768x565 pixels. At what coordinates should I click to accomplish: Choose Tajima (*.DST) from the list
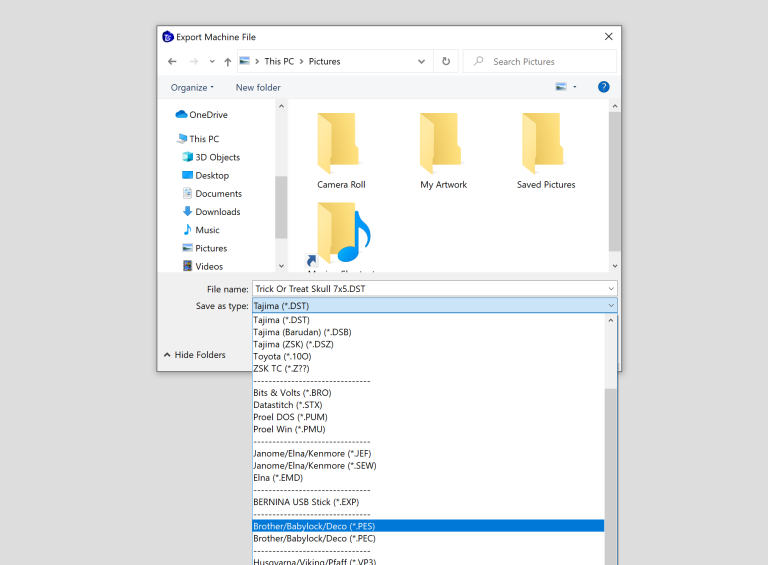428,320
